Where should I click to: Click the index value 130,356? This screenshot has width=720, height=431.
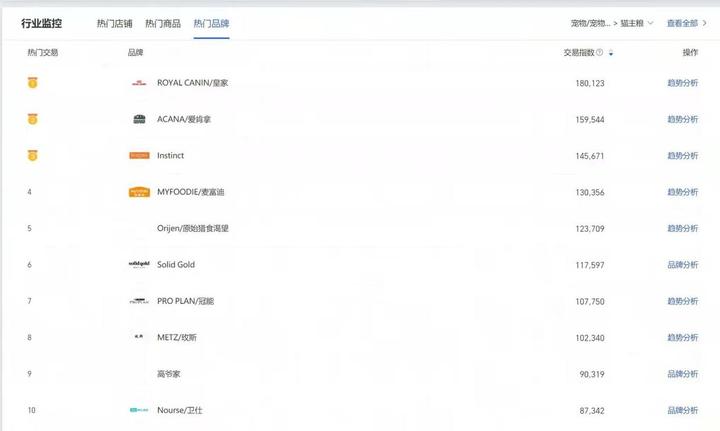point(590,192)
